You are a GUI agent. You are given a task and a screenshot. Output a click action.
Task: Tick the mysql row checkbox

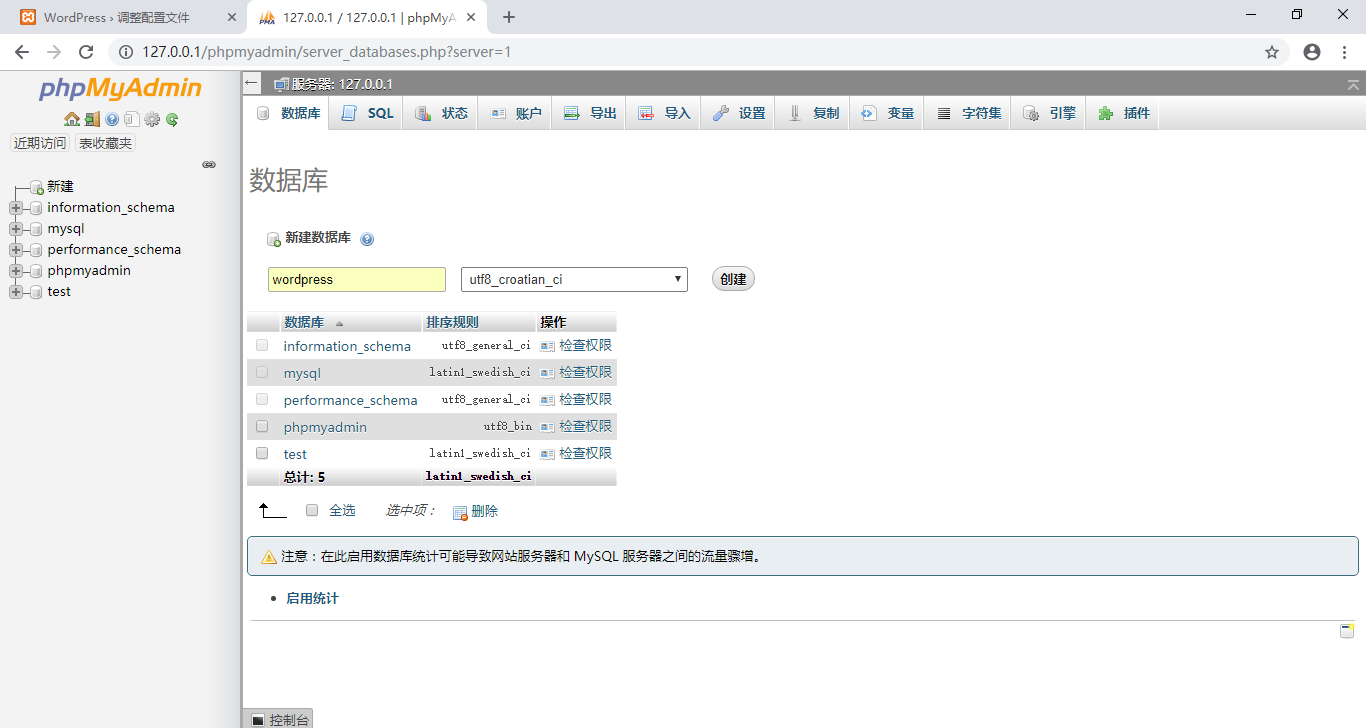[x=262, y=372]
